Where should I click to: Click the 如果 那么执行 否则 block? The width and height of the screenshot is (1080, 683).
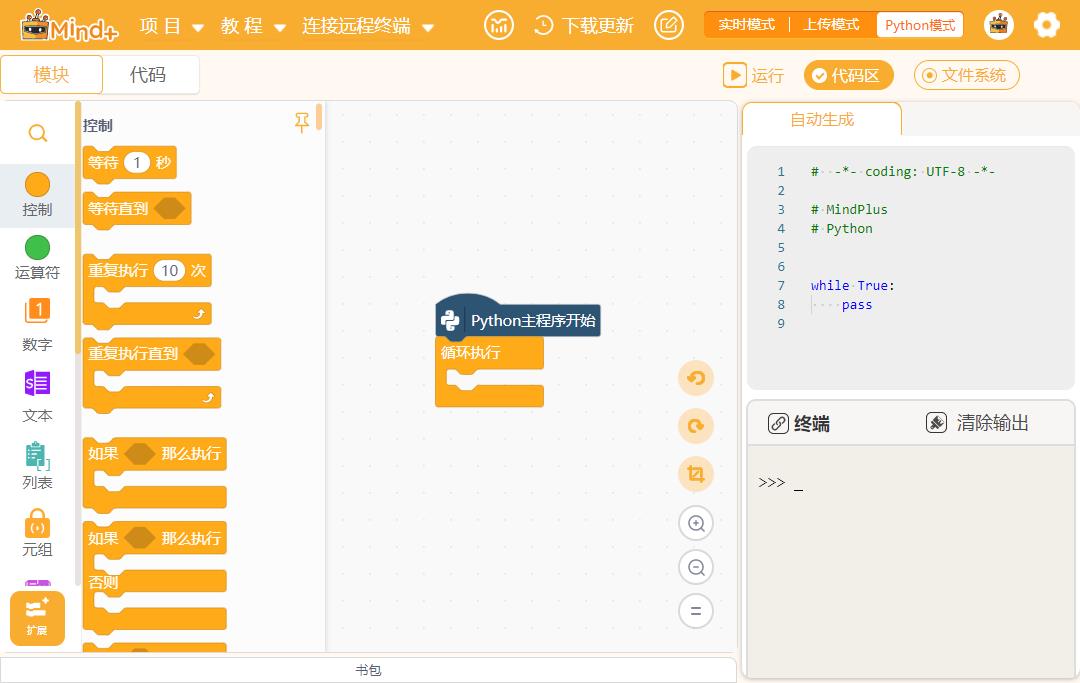click(x=154, y=577)
